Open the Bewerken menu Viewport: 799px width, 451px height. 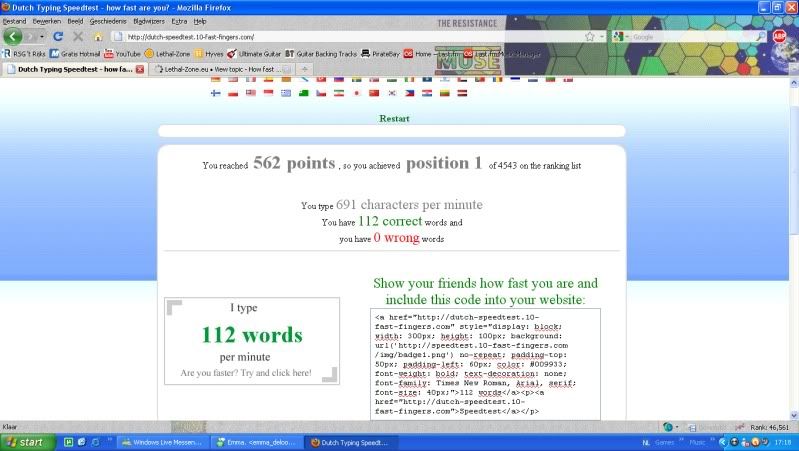[46, 21]
